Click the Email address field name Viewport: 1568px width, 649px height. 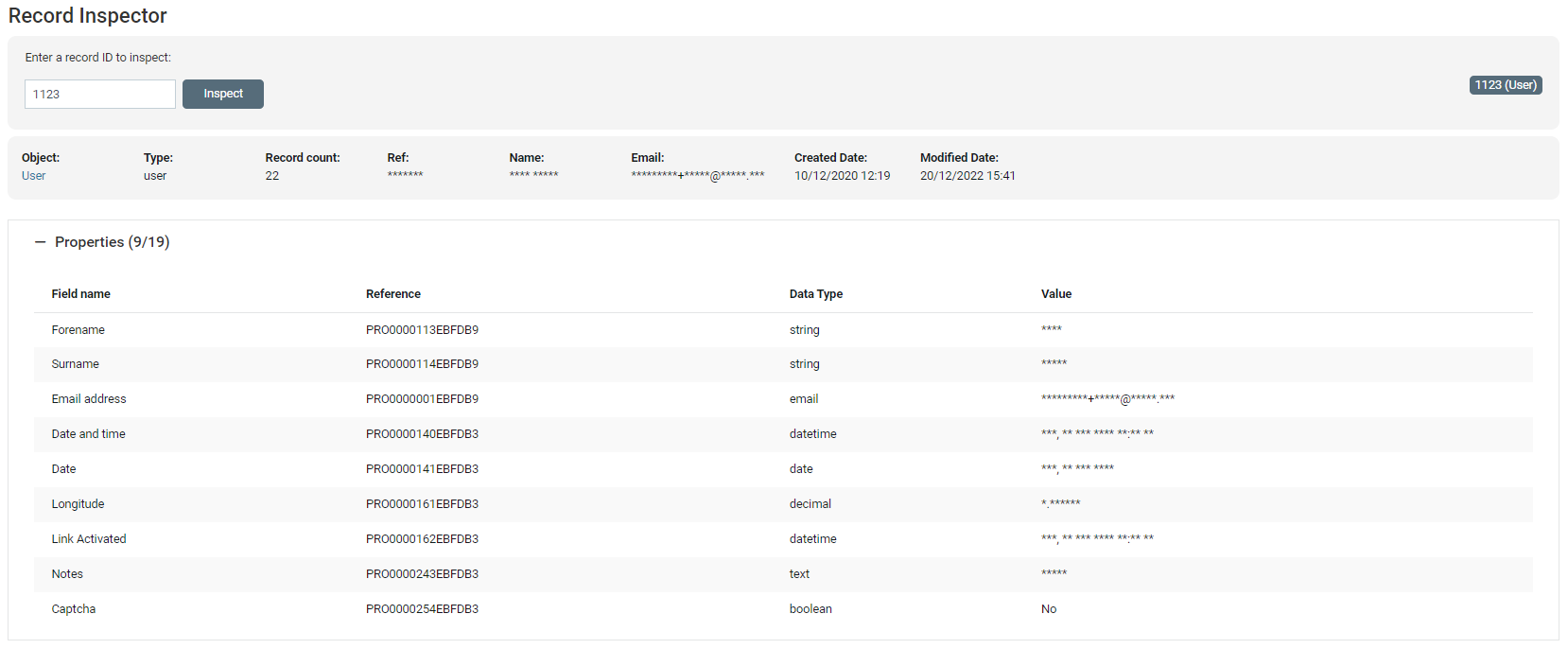(88, 399)
